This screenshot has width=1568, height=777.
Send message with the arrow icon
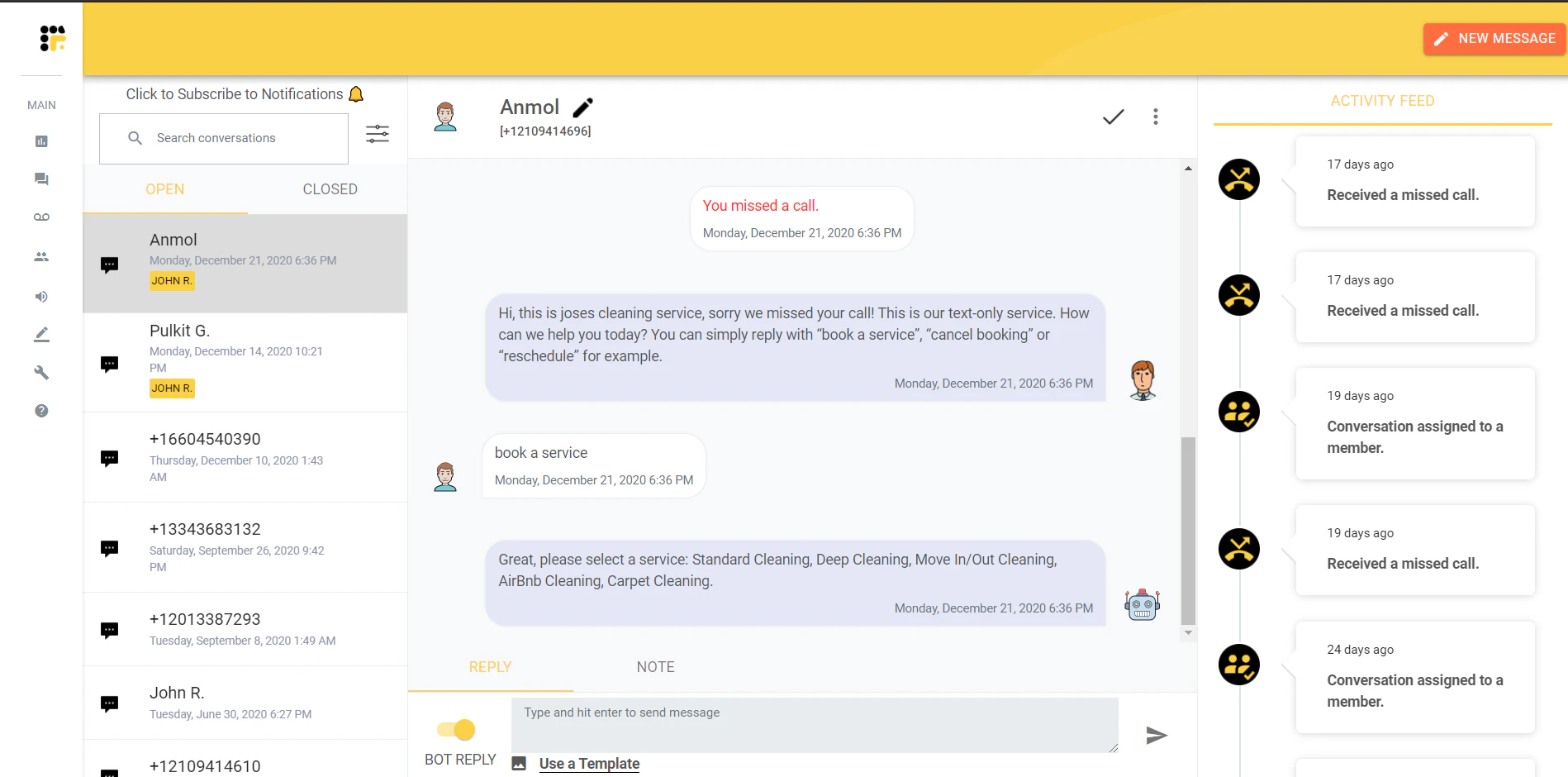[1157, 735]
